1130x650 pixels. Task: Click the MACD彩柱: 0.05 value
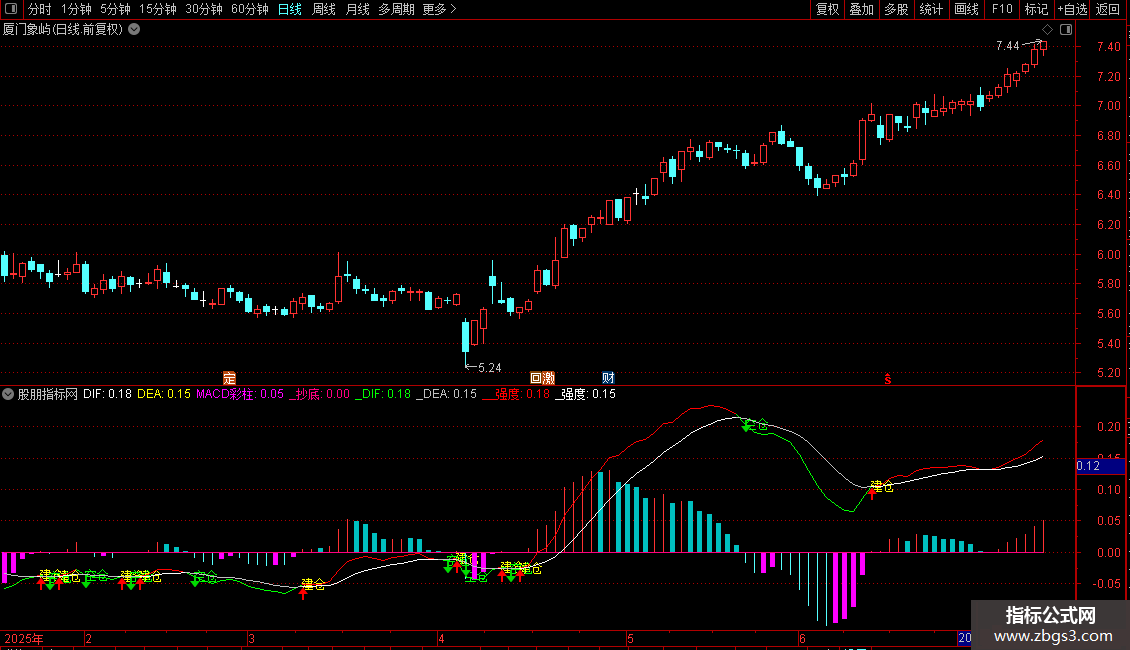240,394
